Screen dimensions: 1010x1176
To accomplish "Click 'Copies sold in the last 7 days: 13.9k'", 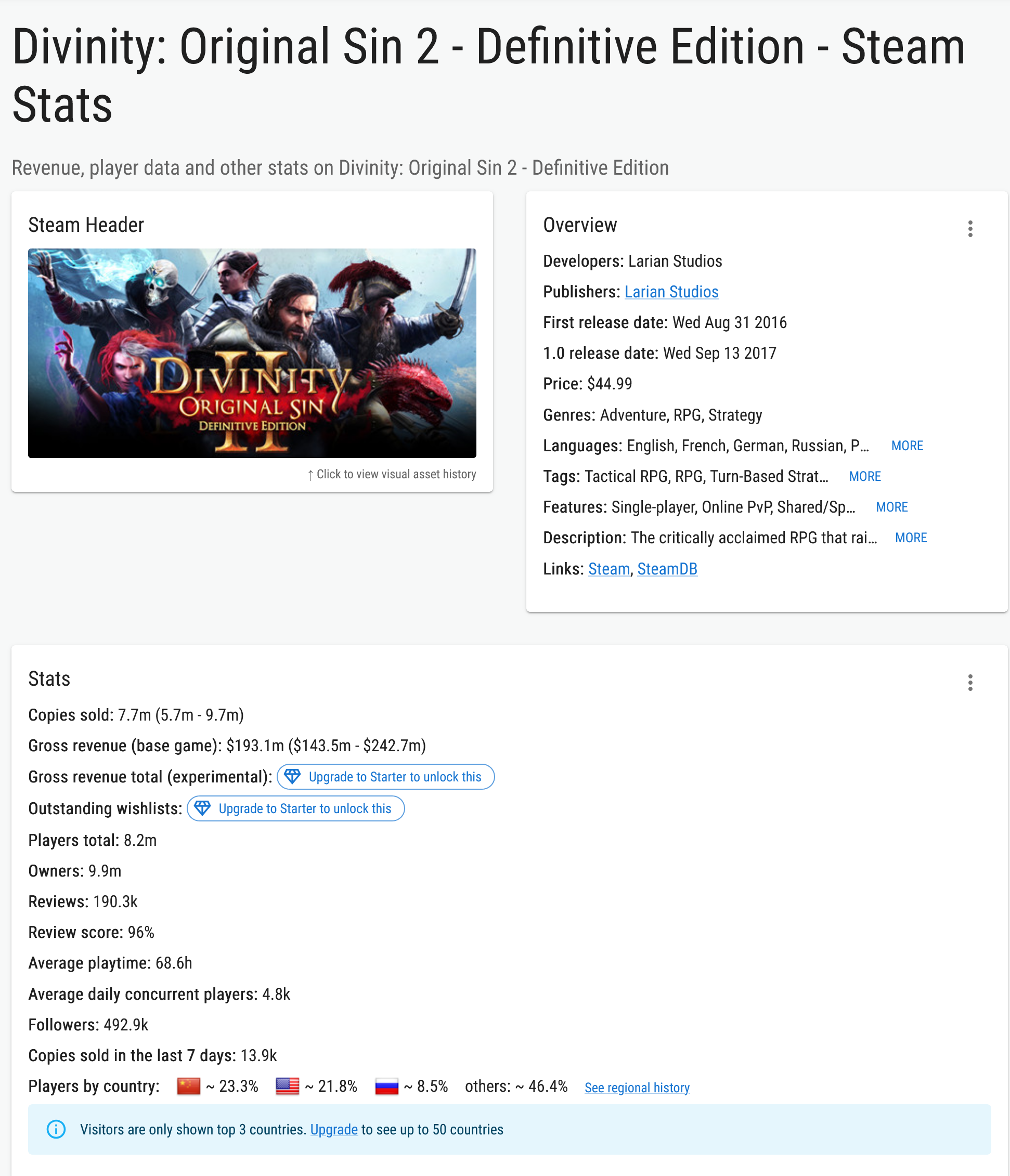I will coord(153,1055).
